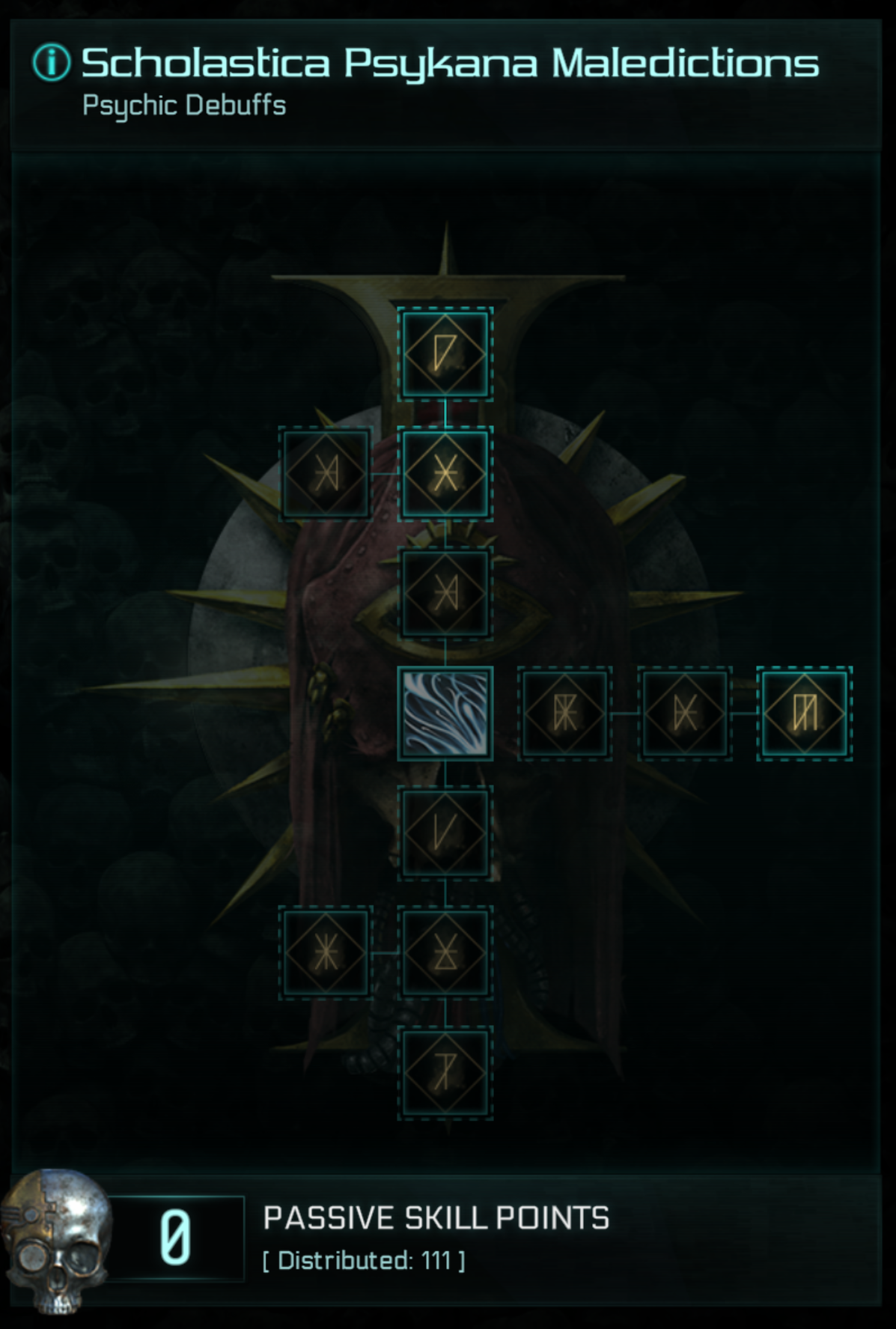Screen dimensions: 896x1329
Task: Select the hourglass rune node in lower column
Action: [x=445, y=953]
